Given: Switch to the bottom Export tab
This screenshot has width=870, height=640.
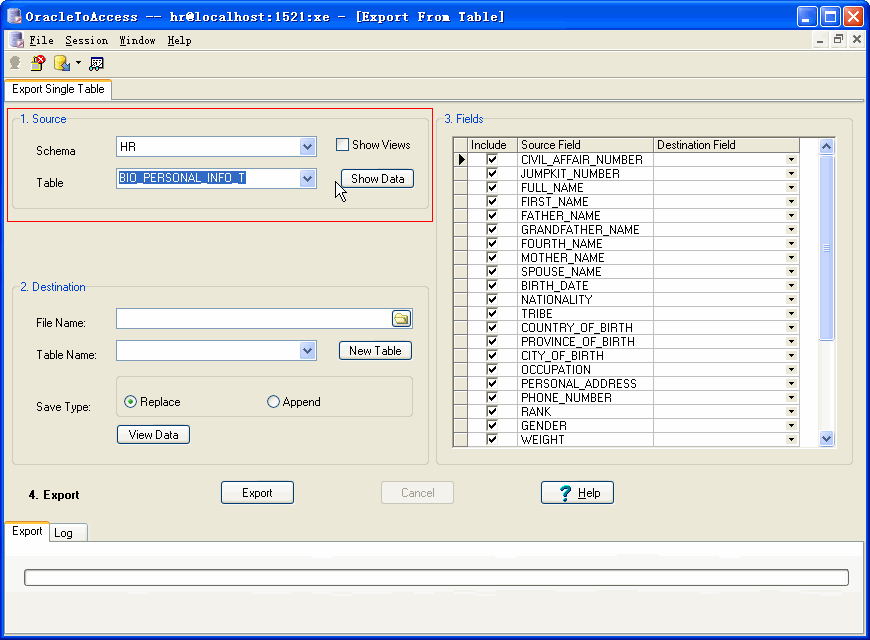Looking at the screenshot, I should coord(27,531).
